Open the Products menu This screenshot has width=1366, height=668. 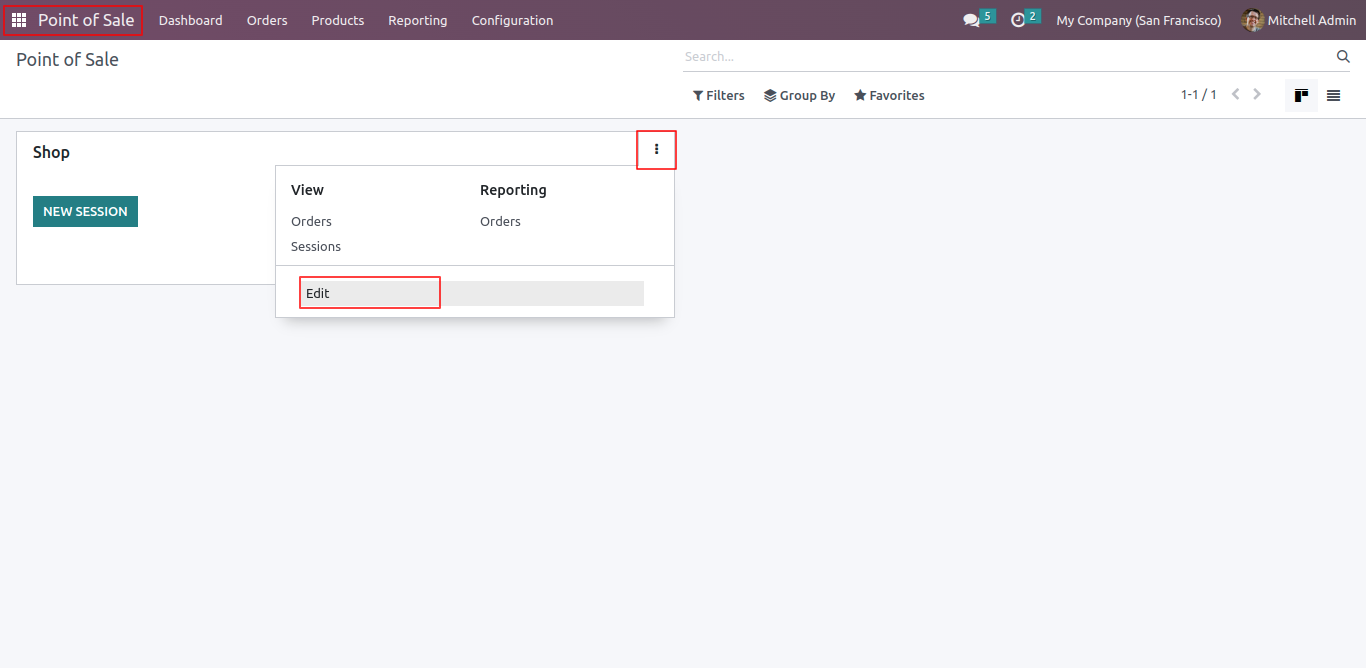337,20
